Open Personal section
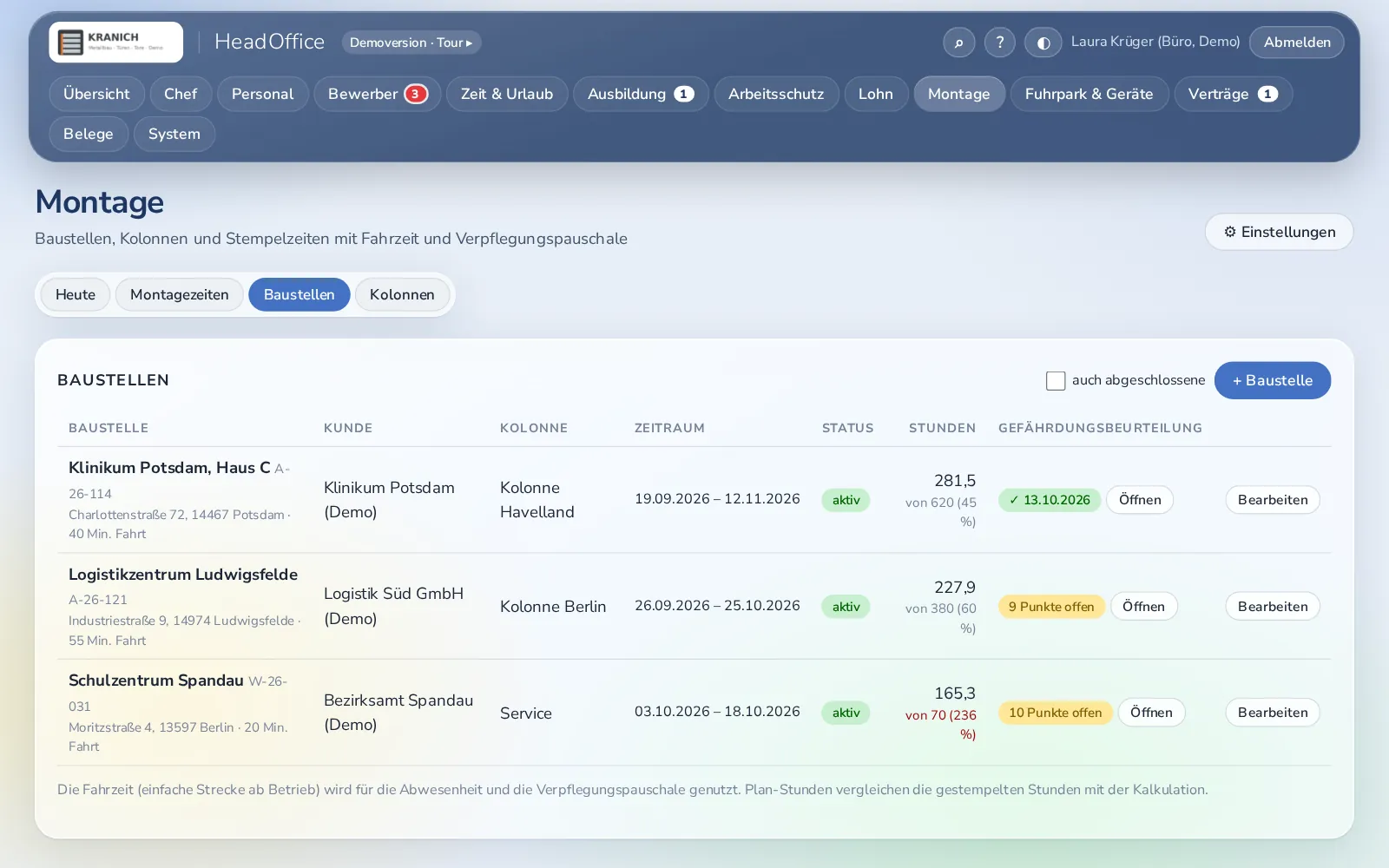Screen dimensions: 1389x868 tap(262, 94)
